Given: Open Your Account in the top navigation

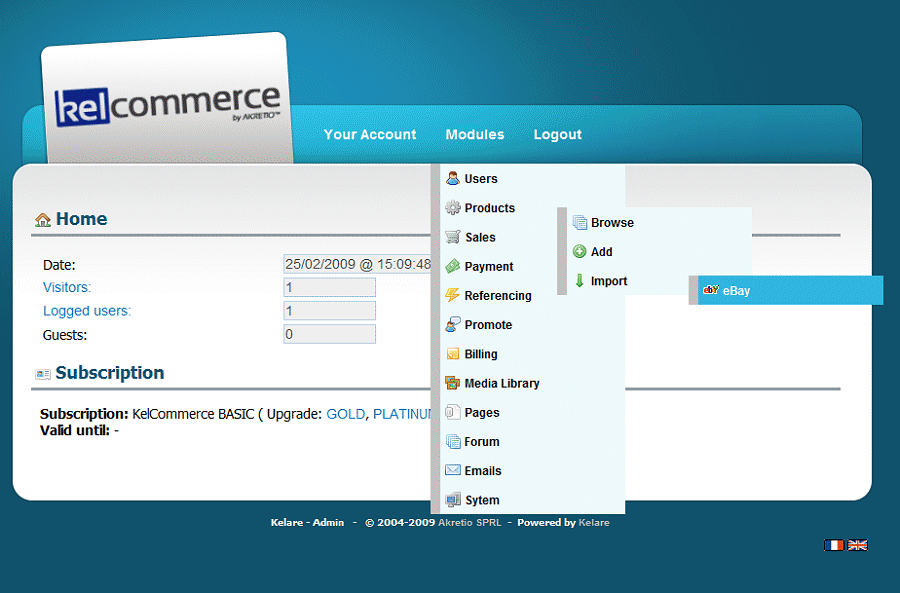Looking at the screenshot, I should [x=370, y=135].
